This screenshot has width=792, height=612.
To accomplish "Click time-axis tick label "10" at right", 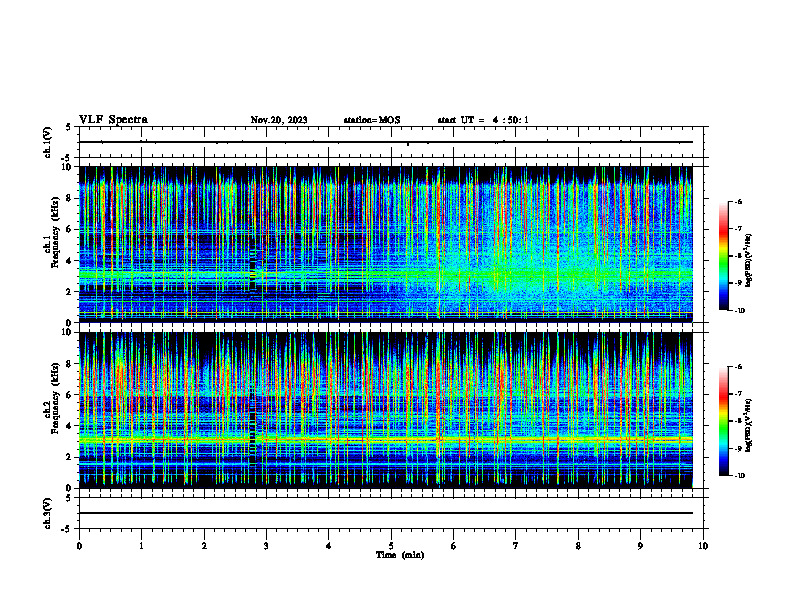I will (703, 546).
